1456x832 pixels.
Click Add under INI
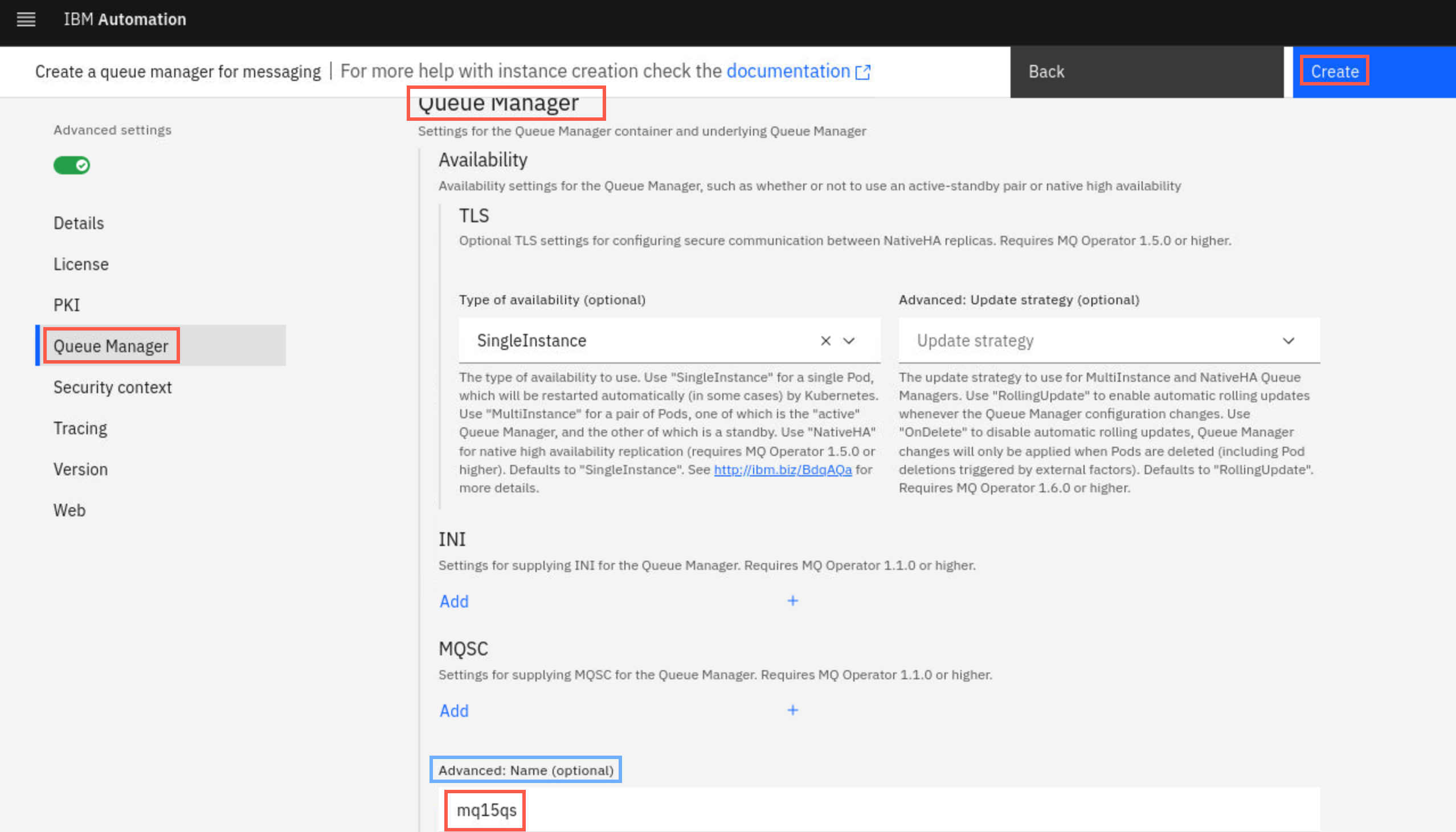pos(454,601)
